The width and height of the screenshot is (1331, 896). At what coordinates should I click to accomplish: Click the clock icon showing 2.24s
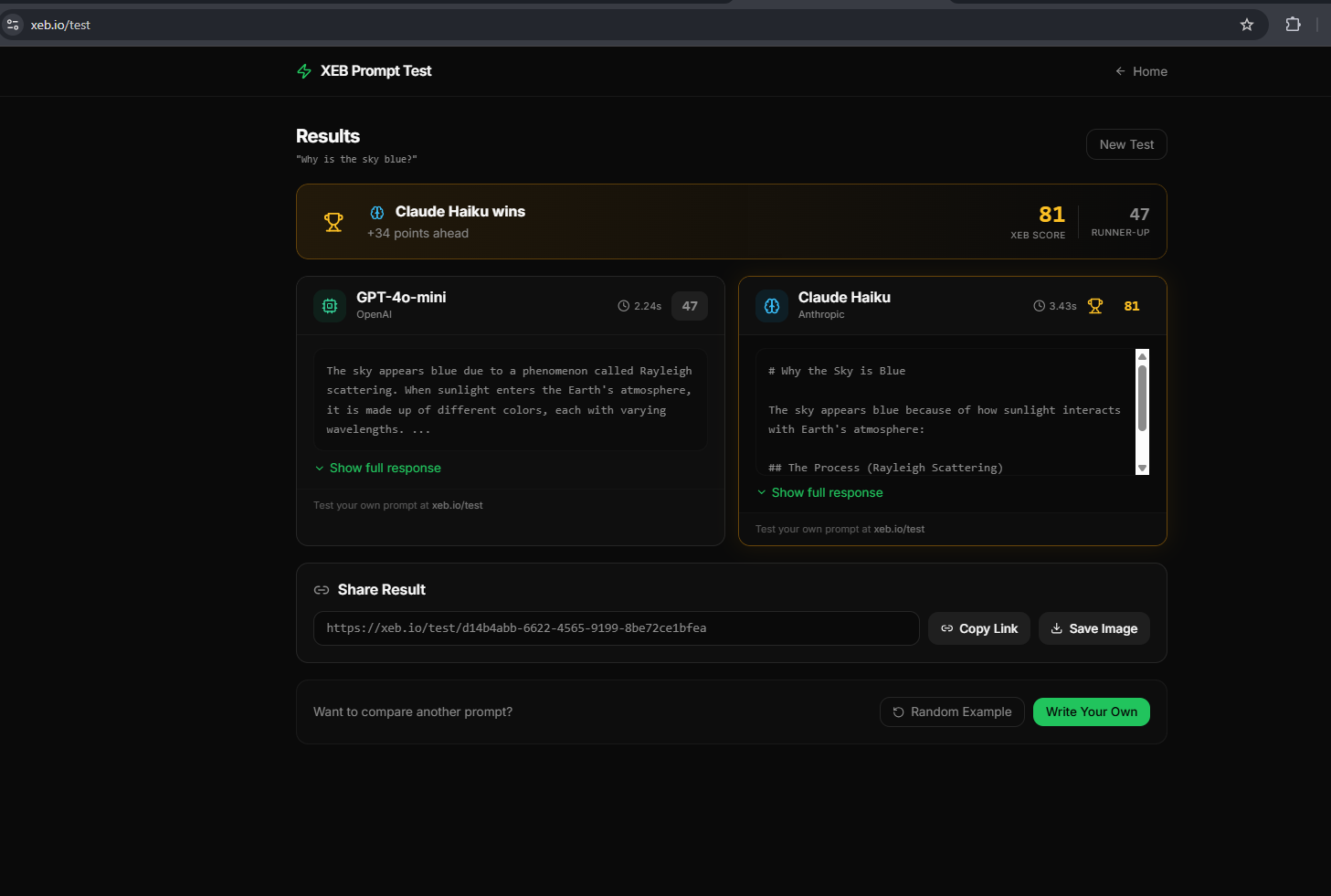623,305
